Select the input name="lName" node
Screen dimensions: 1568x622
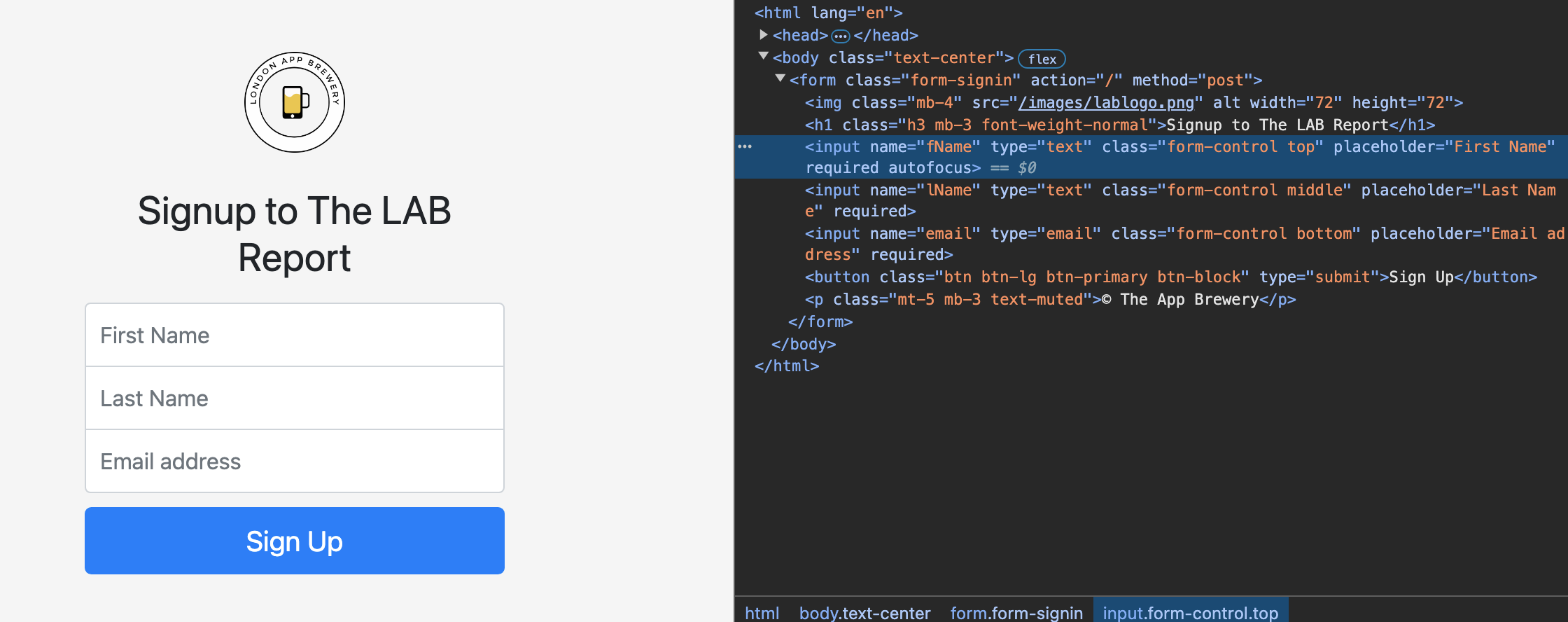(1179, 200)
